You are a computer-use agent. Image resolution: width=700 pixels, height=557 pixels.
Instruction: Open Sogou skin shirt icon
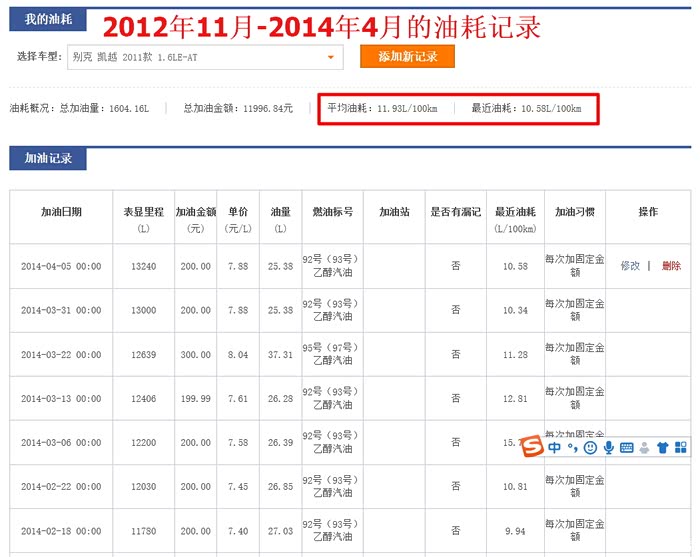point(662,447)
